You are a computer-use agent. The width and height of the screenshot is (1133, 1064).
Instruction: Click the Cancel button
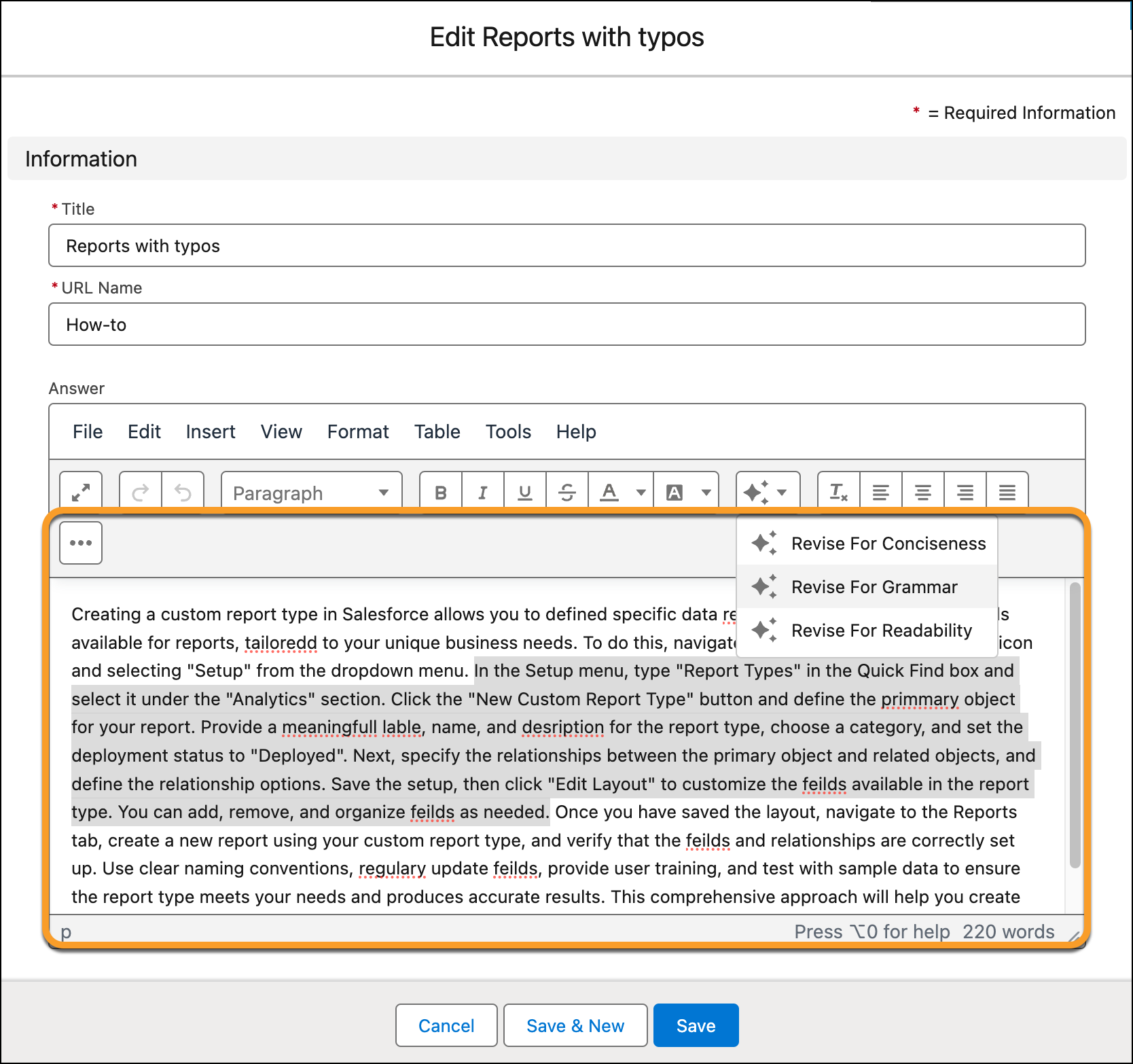(446, 1025)
